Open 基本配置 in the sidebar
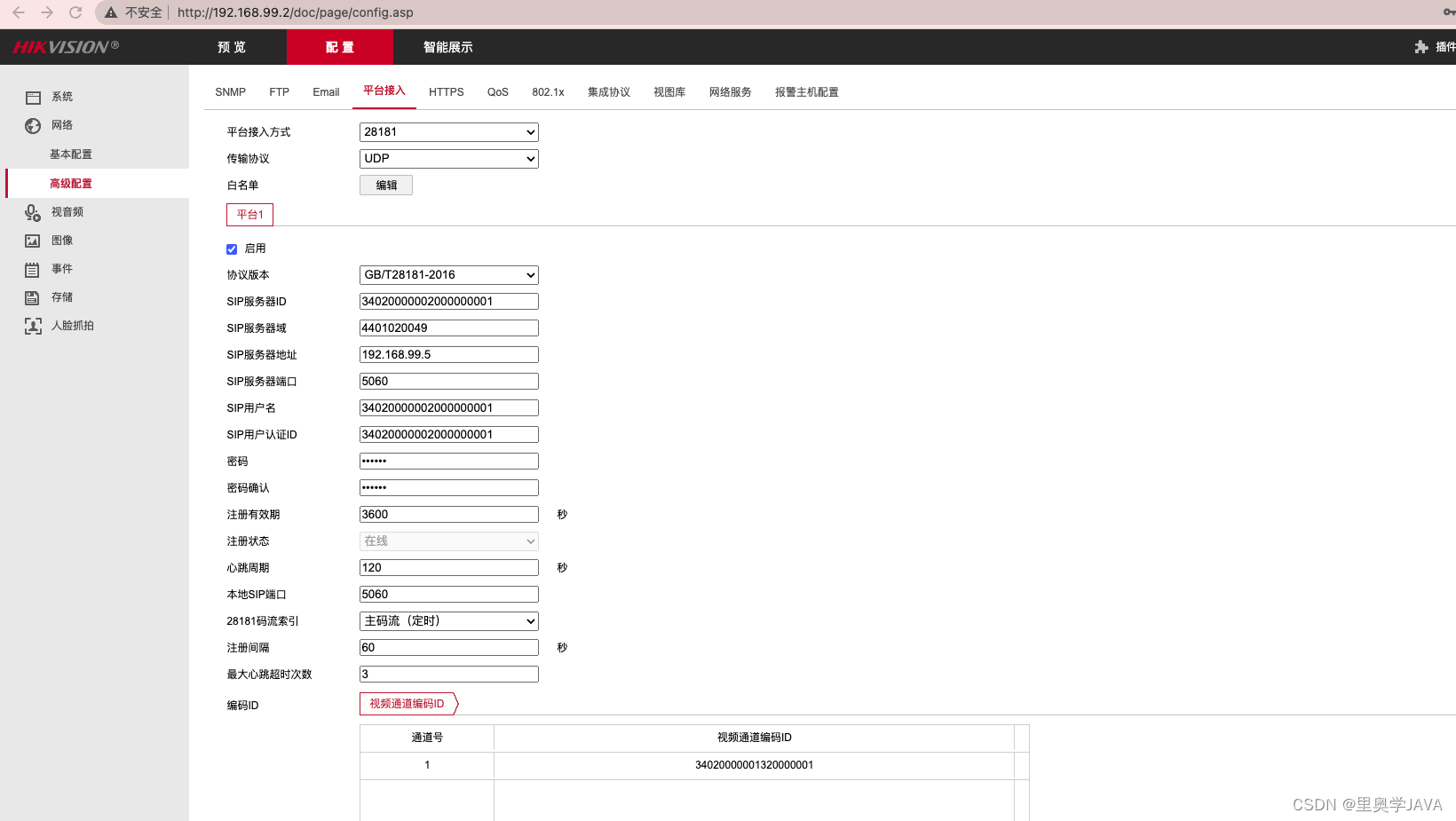Viewport: 1456px width, 821px height. tap(71, 154)
